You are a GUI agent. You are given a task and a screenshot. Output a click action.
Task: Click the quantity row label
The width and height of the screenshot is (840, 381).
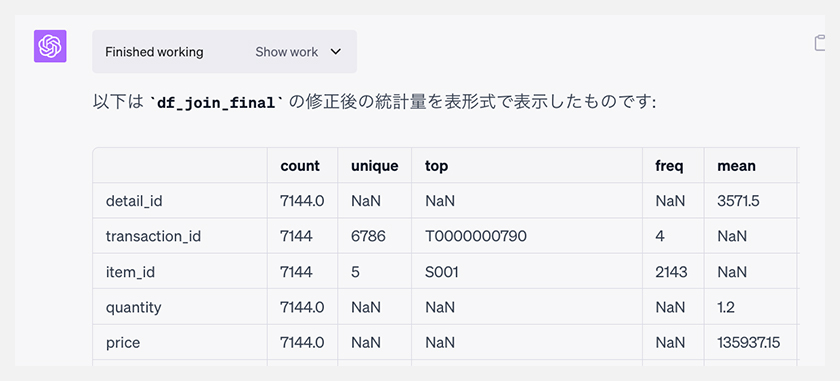pyautogui.click(x=133, y=307)
